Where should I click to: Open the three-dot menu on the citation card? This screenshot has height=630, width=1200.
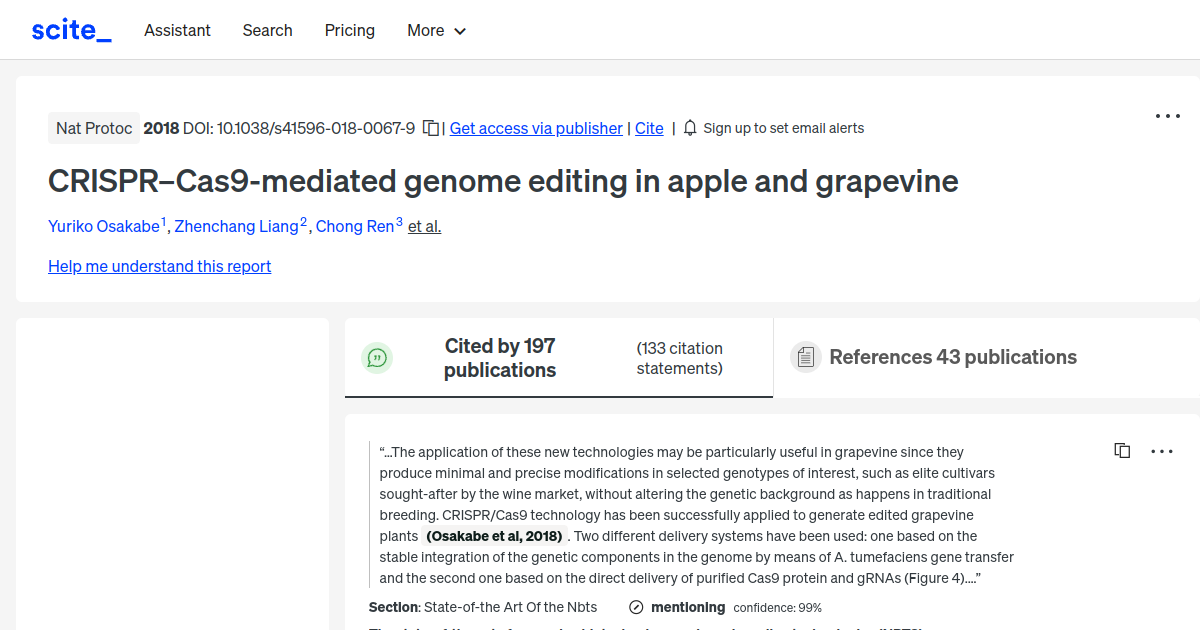pyautogui.click(x=1162, y=451)
